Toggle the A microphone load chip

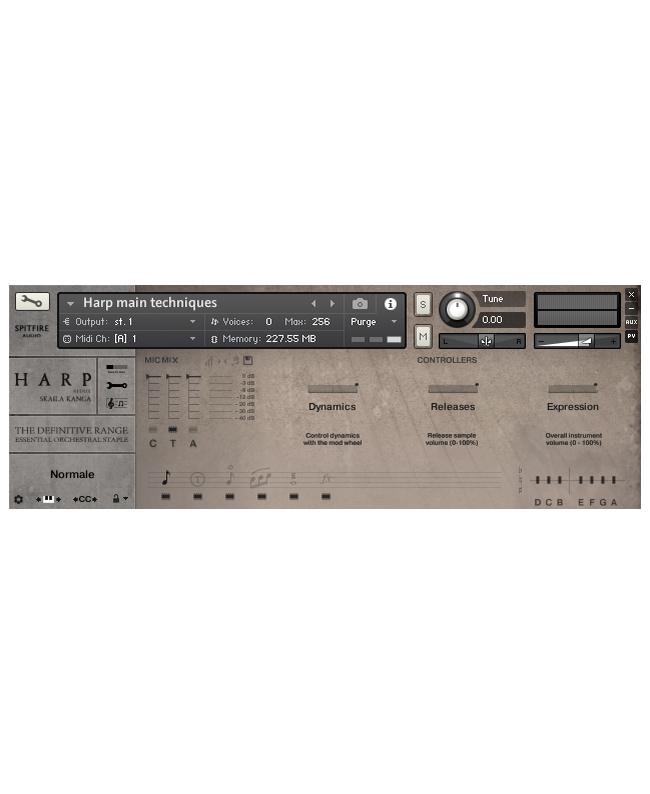[x=193, y=429]
